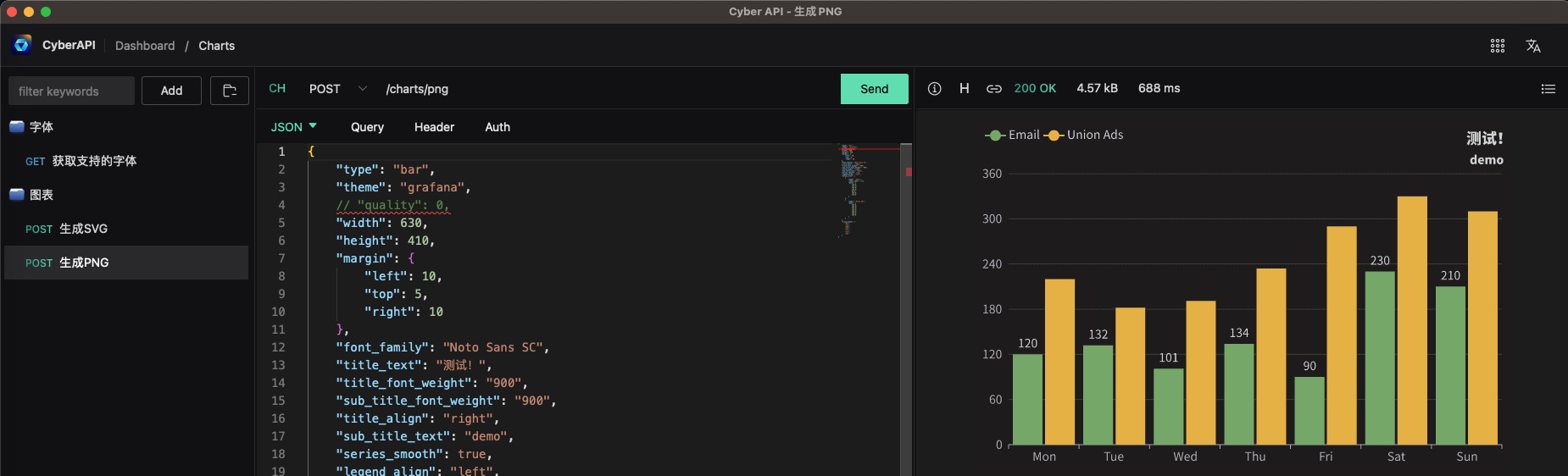The image size is (1568, 476).
Task: Click the chart title 测试!
Action: [1485, 138]
